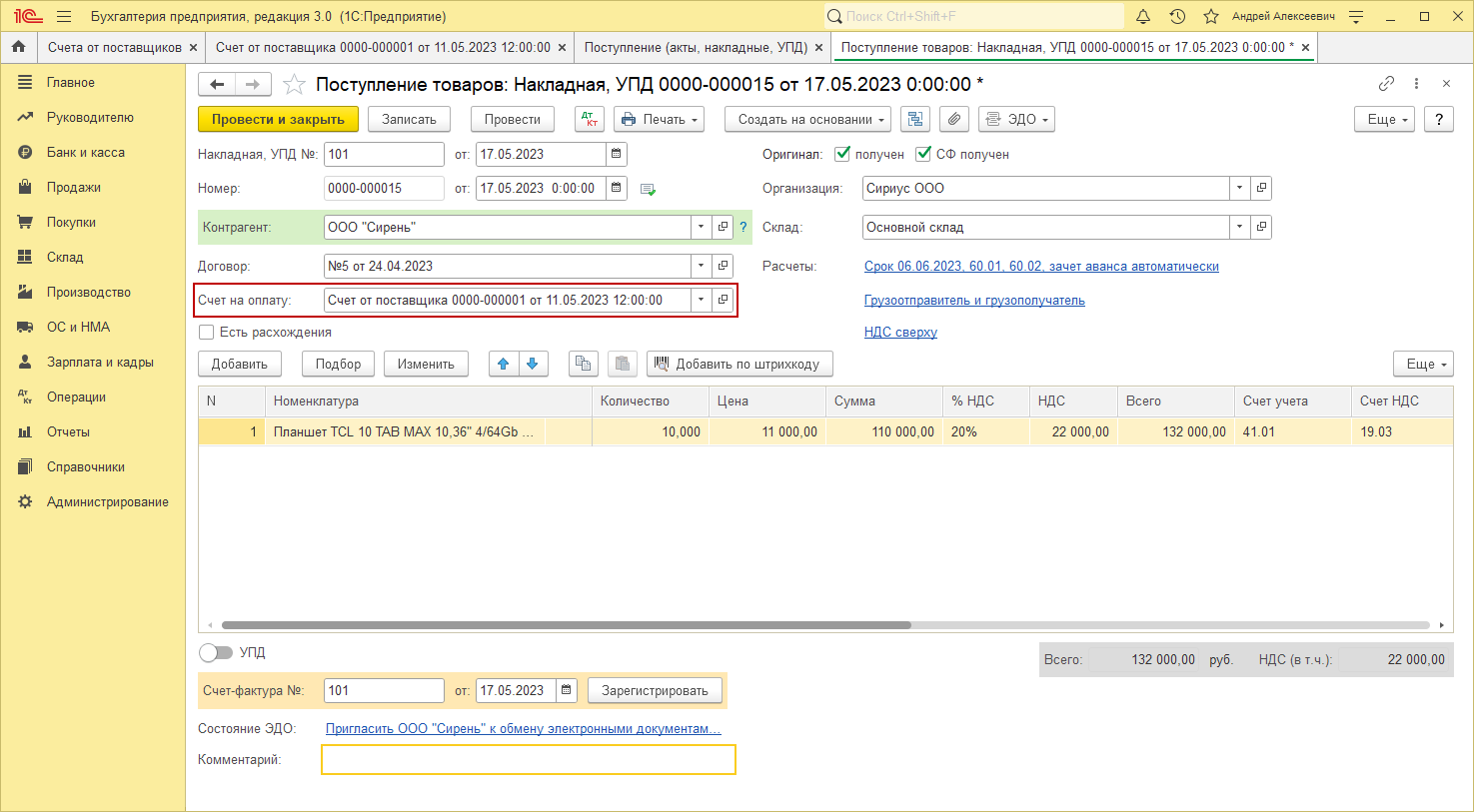This screenshot has height=812, width=1474.
Task: Open the Счет на оплату record icon
Action: (x=723, y=300)
